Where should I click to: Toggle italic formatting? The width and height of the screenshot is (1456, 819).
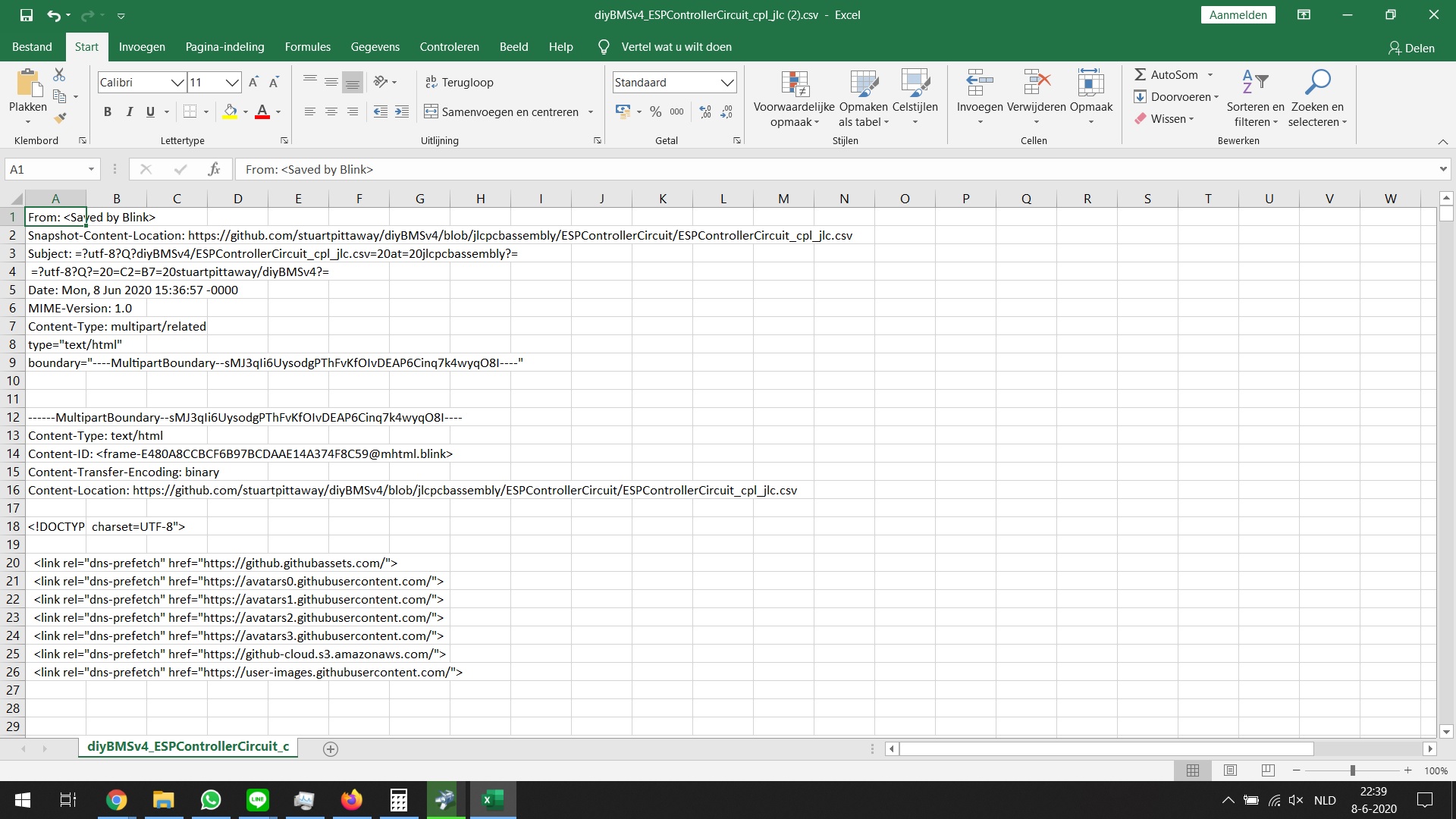pyautogui.click(x=129, y=111)
